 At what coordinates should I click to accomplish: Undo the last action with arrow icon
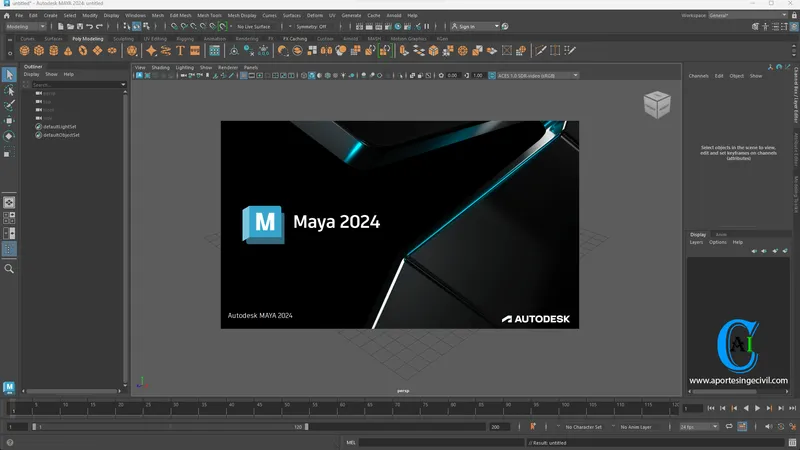point(89,27)
